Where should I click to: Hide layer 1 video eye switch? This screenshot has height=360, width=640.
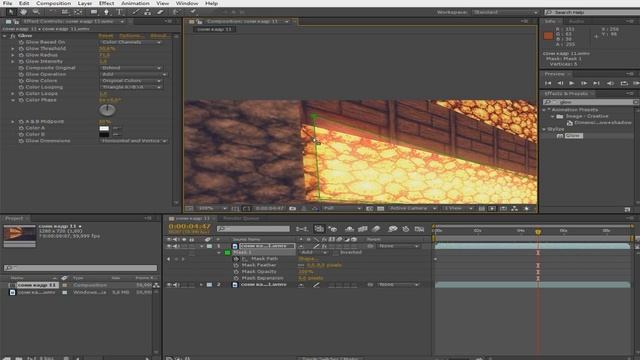(169, 246)
